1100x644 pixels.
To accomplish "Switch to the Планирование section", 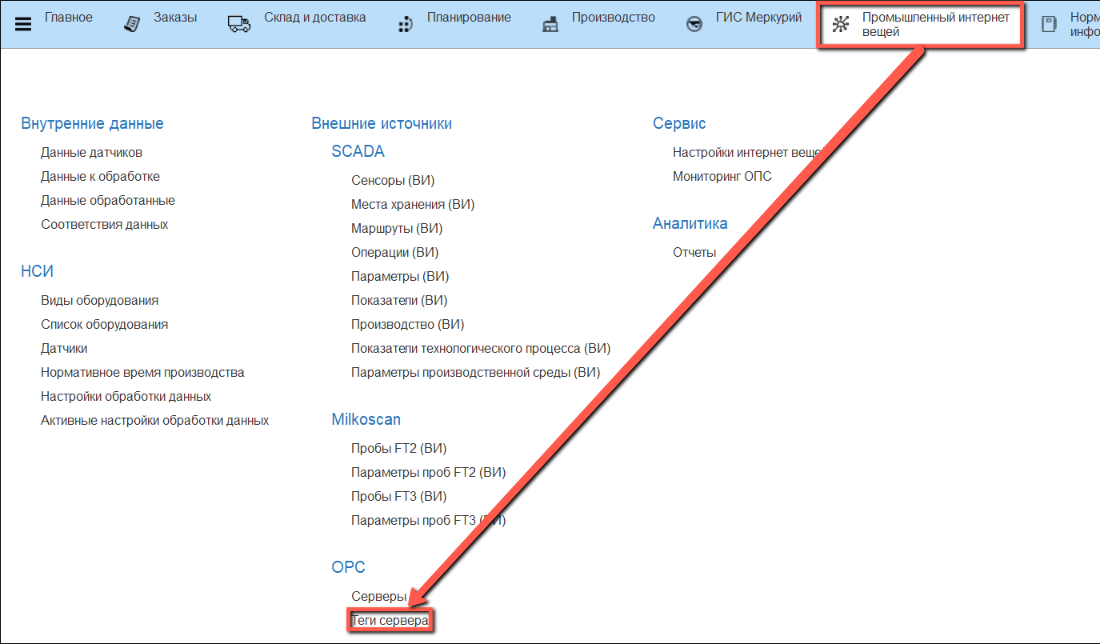I will coord(469,18).
